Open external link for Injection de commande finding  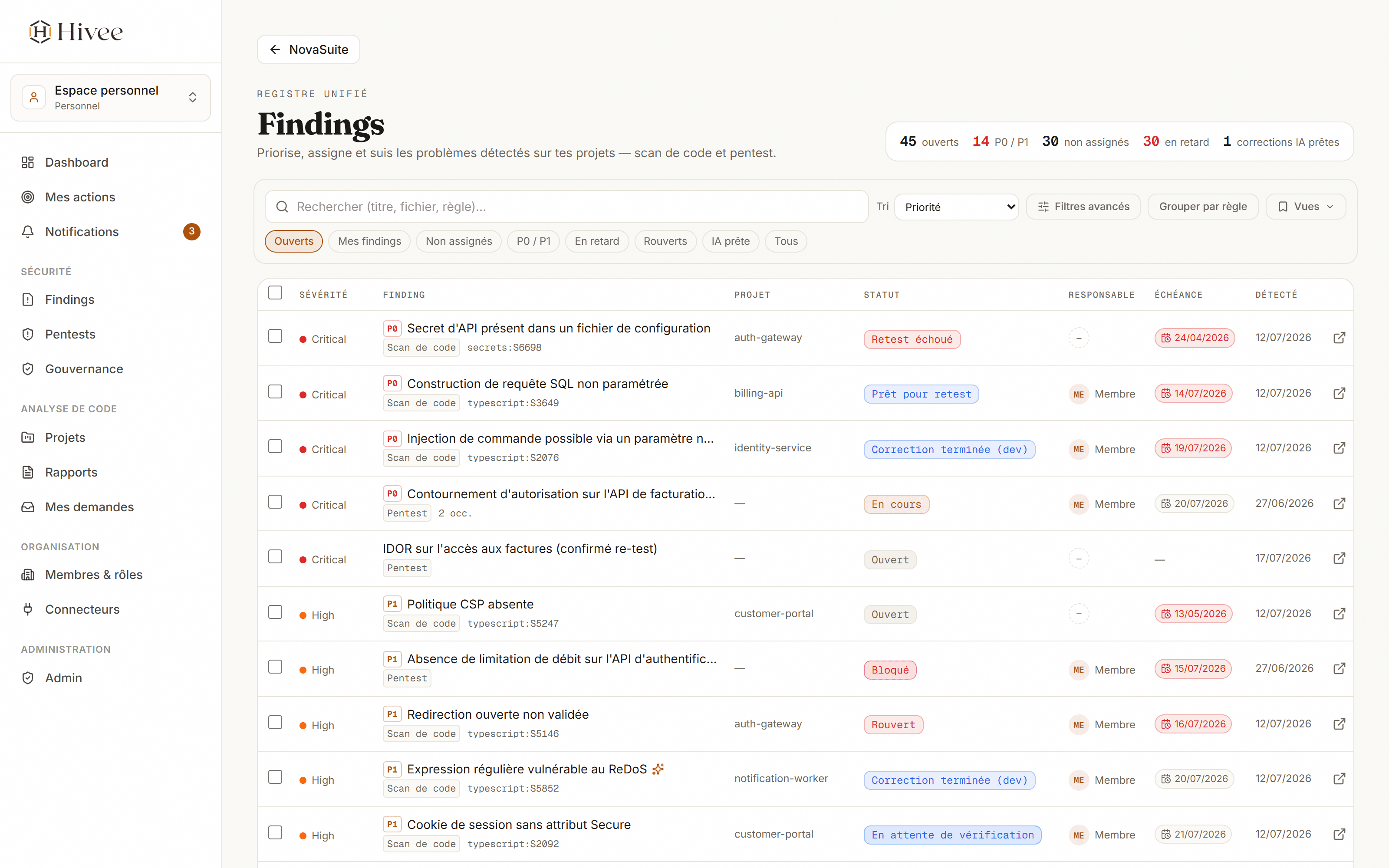pos(1339,448)
